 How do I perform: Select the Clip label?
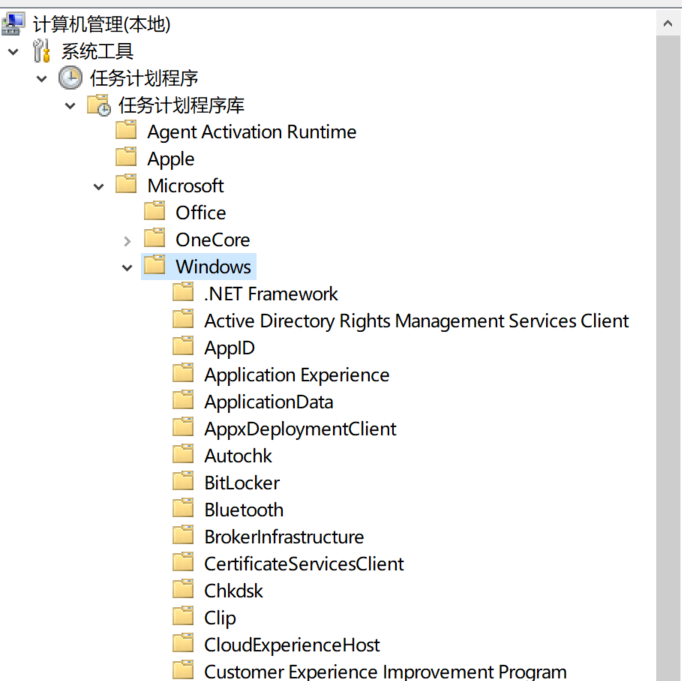point(220,618)
